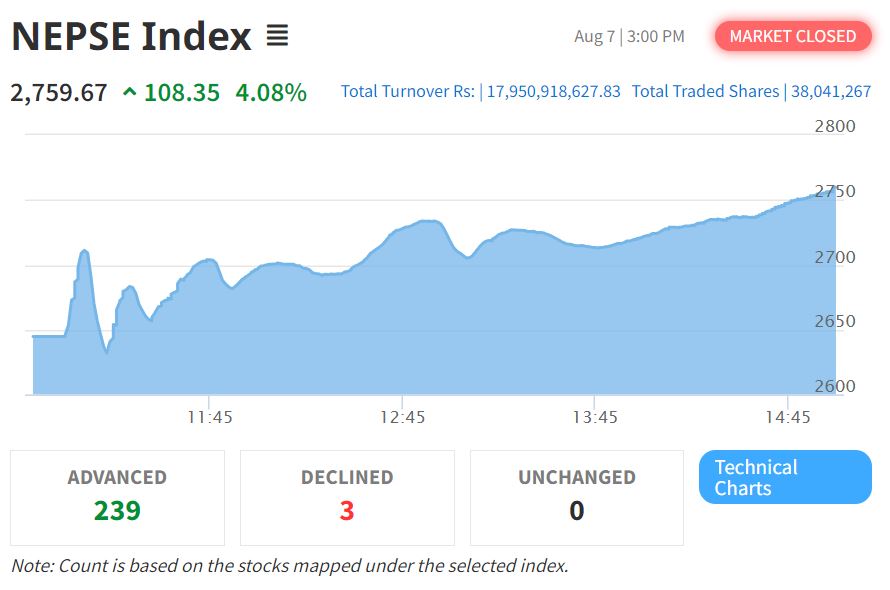Click the green up-arrow change indicator
The image size is (890, 590).
pyautogui.click(x=129, y=91)
